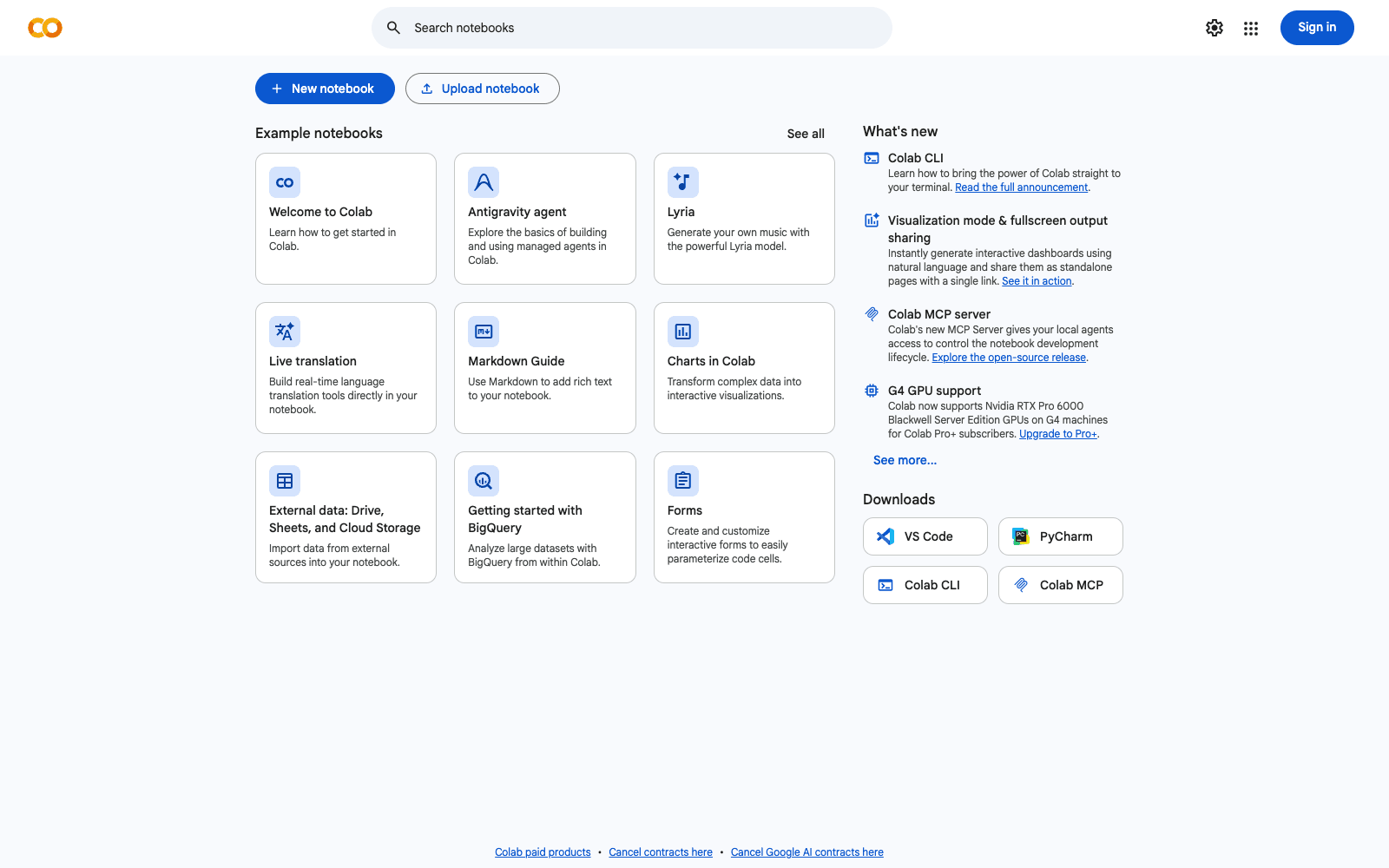Click the Colab MCP server icon in What's new
This screenshot has height=868, width=1389.
872,314
